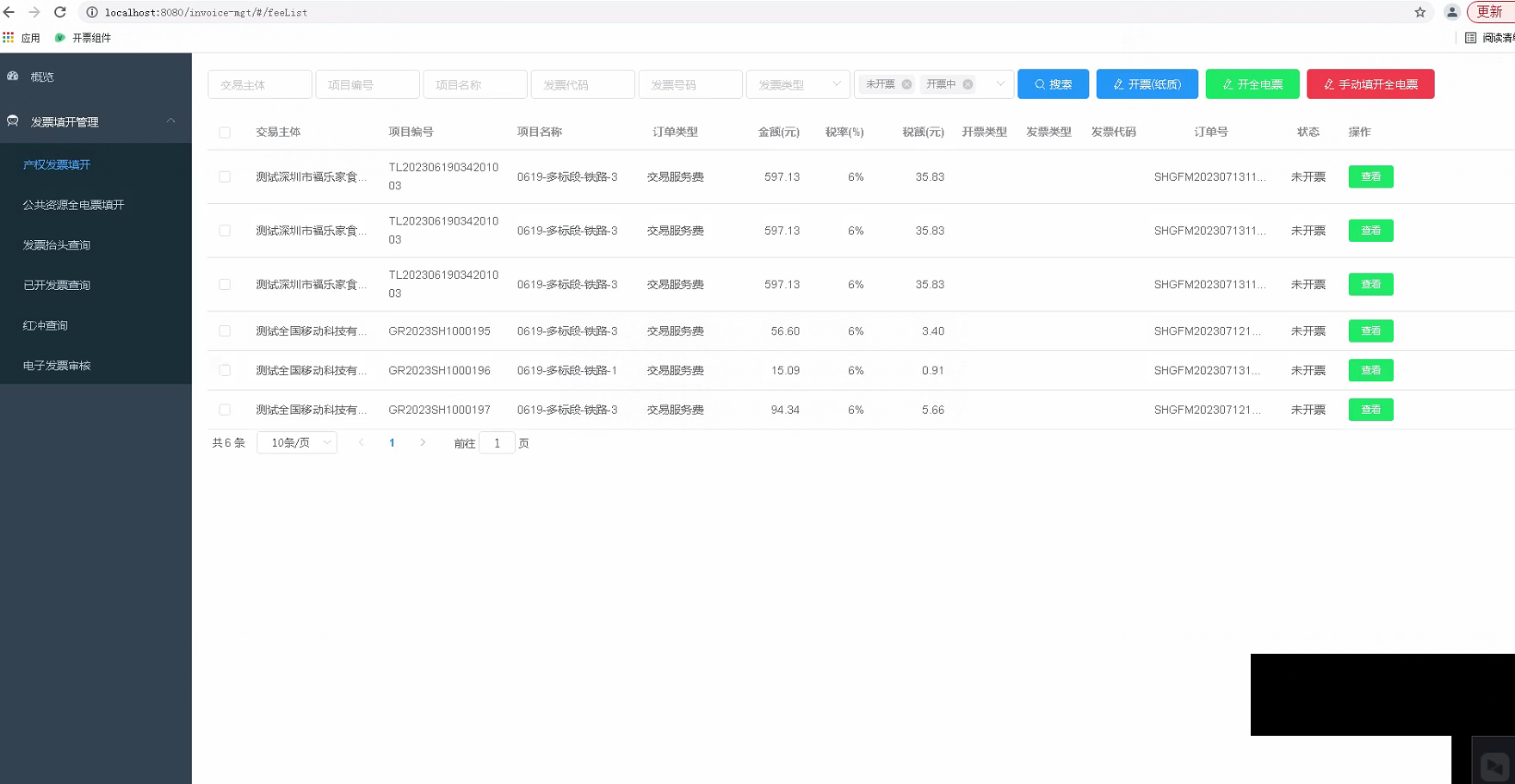Click the 发票代码 search input
The image size is (1515, 784).
583,84
